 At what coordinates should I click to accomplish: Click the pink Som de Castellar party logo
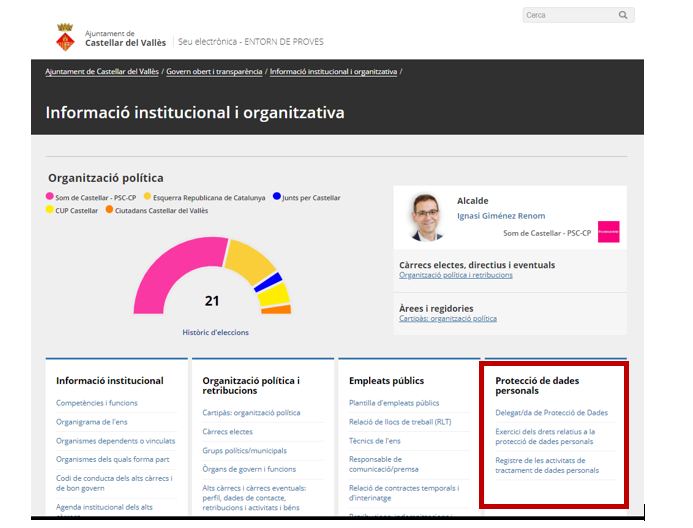coord(608,232)
